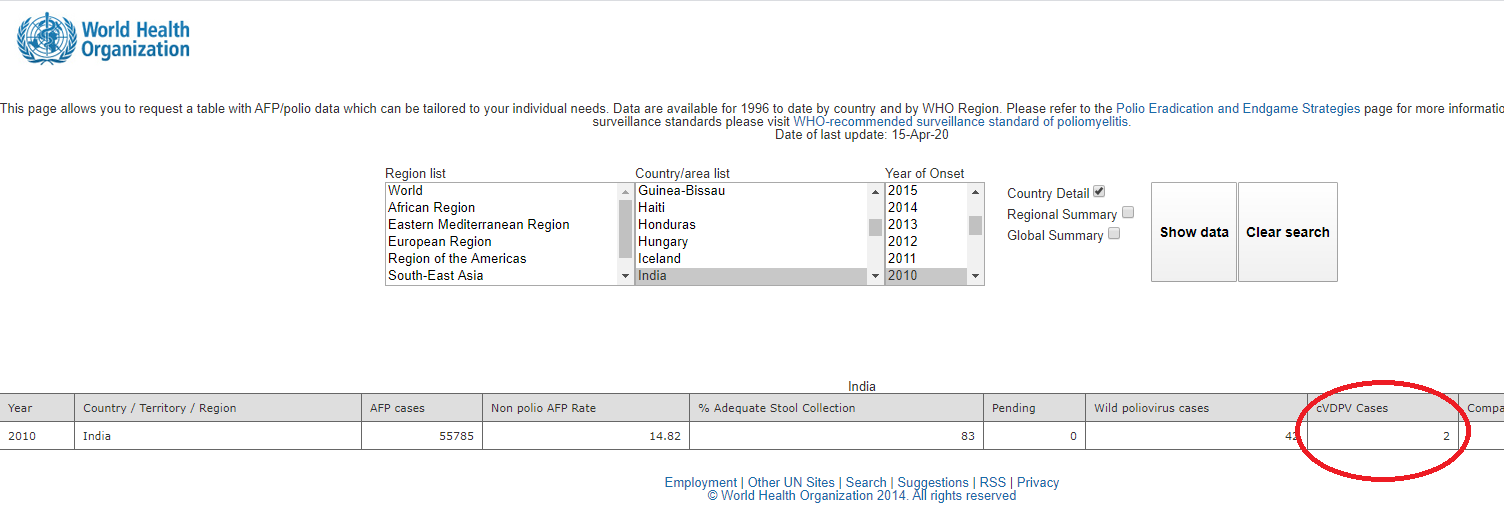
Task: Enable the Global Summary checkbox
Action: (1114, 234)
